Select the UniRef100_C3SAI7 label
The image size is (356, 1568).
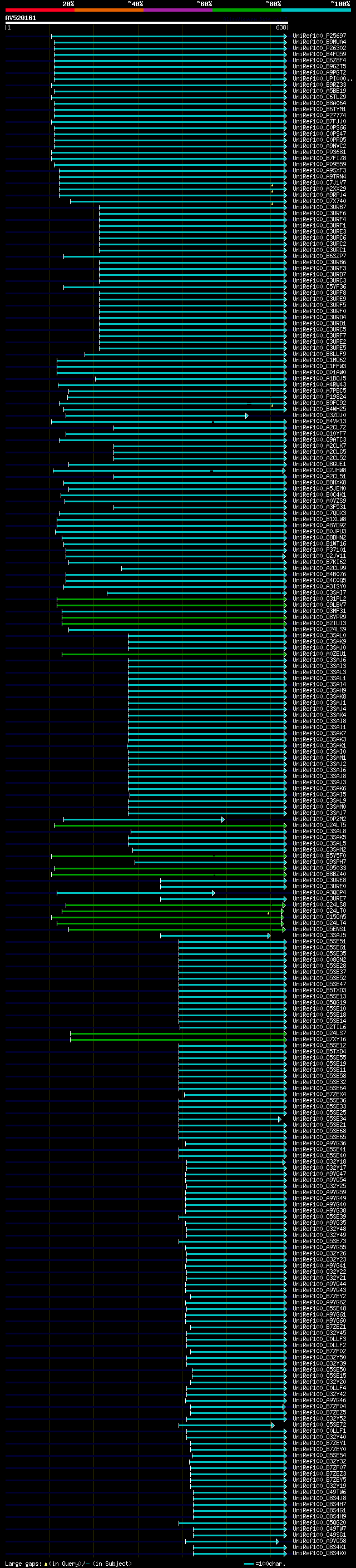(319, 593)
